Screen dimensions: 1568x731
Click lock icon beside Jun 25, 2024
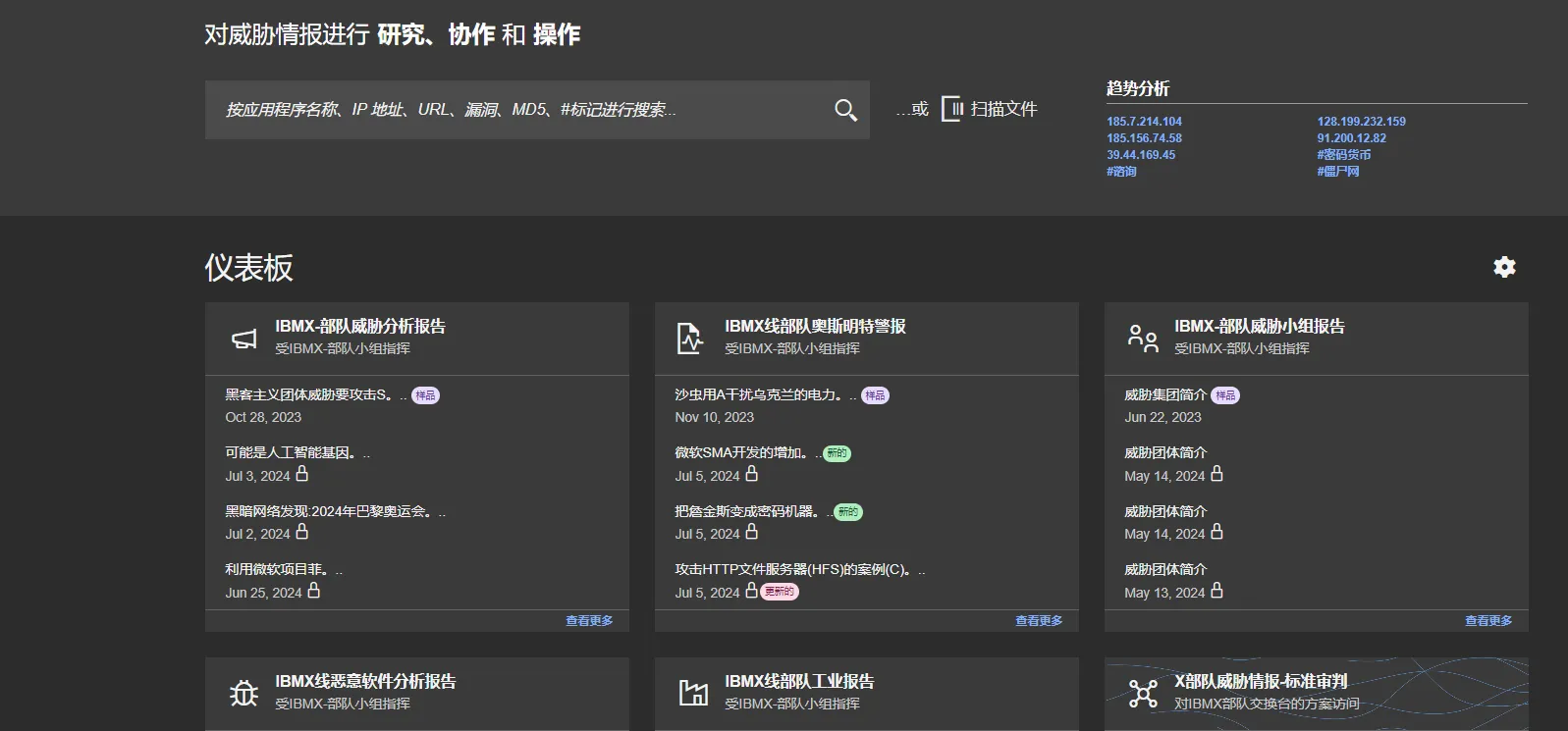314,591
